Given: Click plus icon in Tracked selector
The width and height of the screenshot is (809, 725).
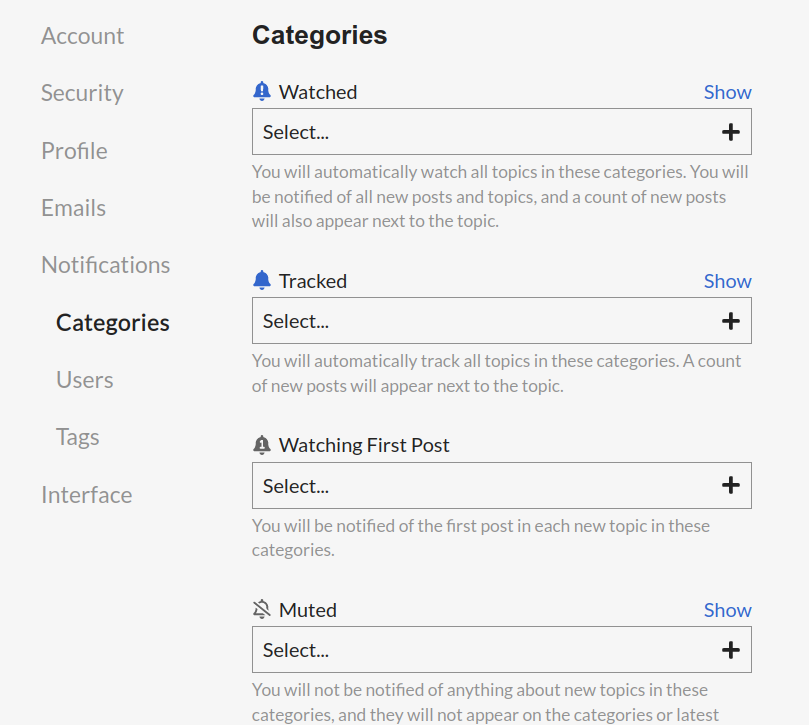Looking at the screenshot, I should (731, 321).
